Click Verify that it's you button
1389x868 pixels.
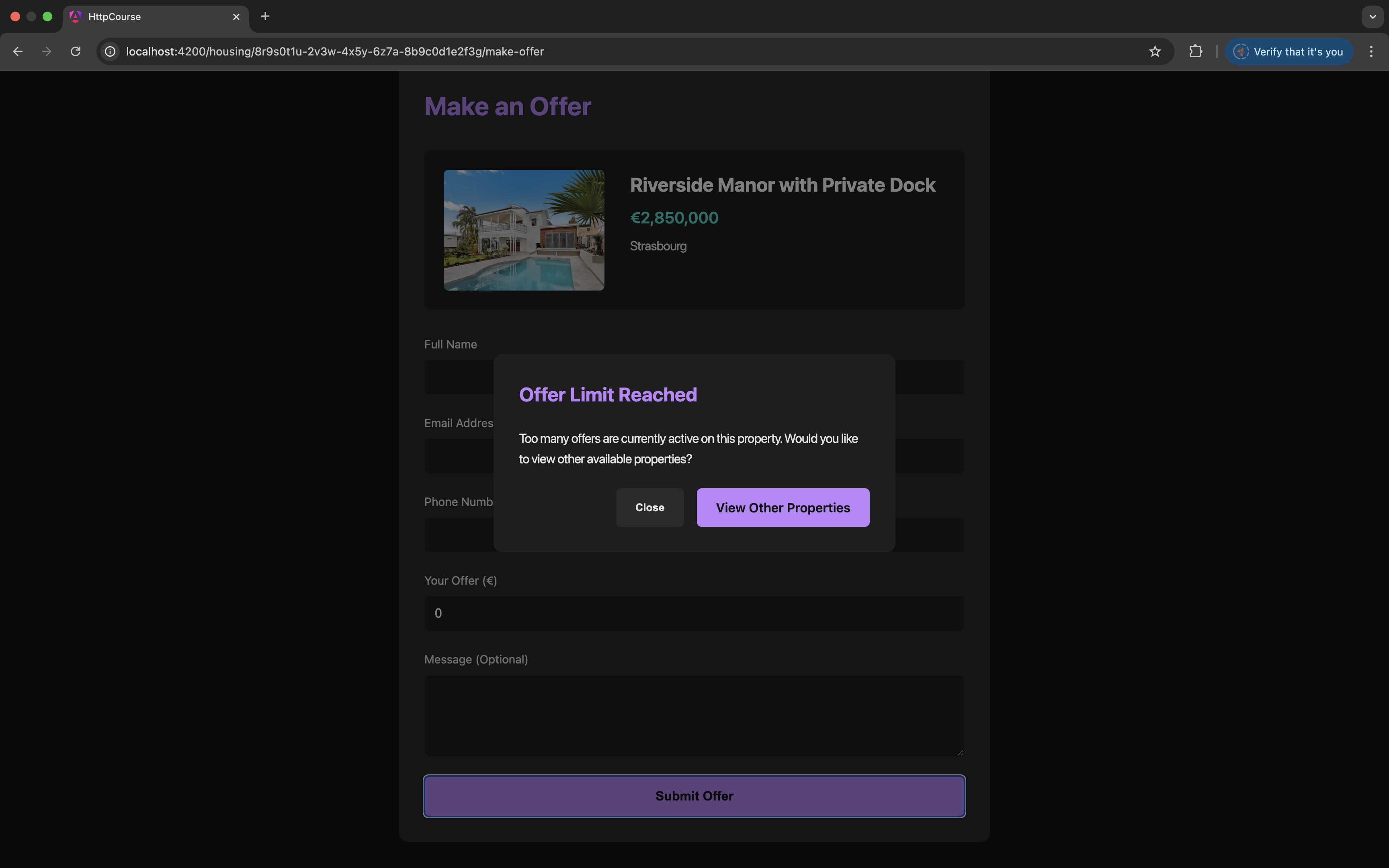[1289, 52]
